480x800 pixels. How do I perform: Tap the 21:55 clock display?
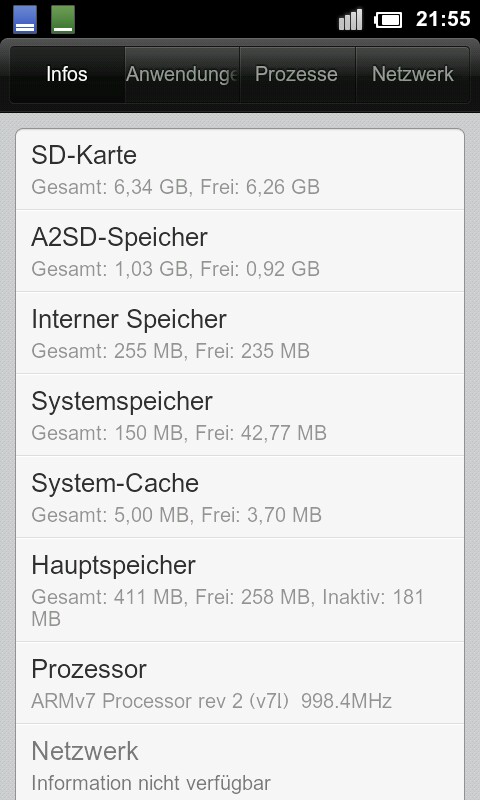point(443,19)
